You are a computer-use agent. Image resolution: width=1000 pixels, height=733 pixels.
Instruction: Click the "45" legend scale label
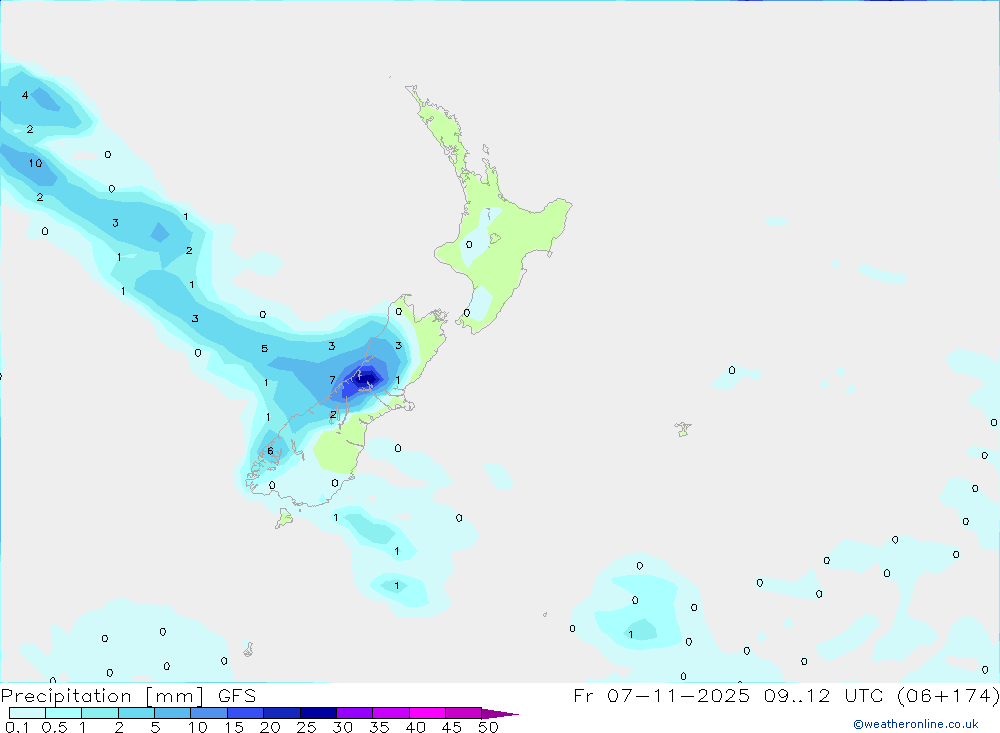452,727
